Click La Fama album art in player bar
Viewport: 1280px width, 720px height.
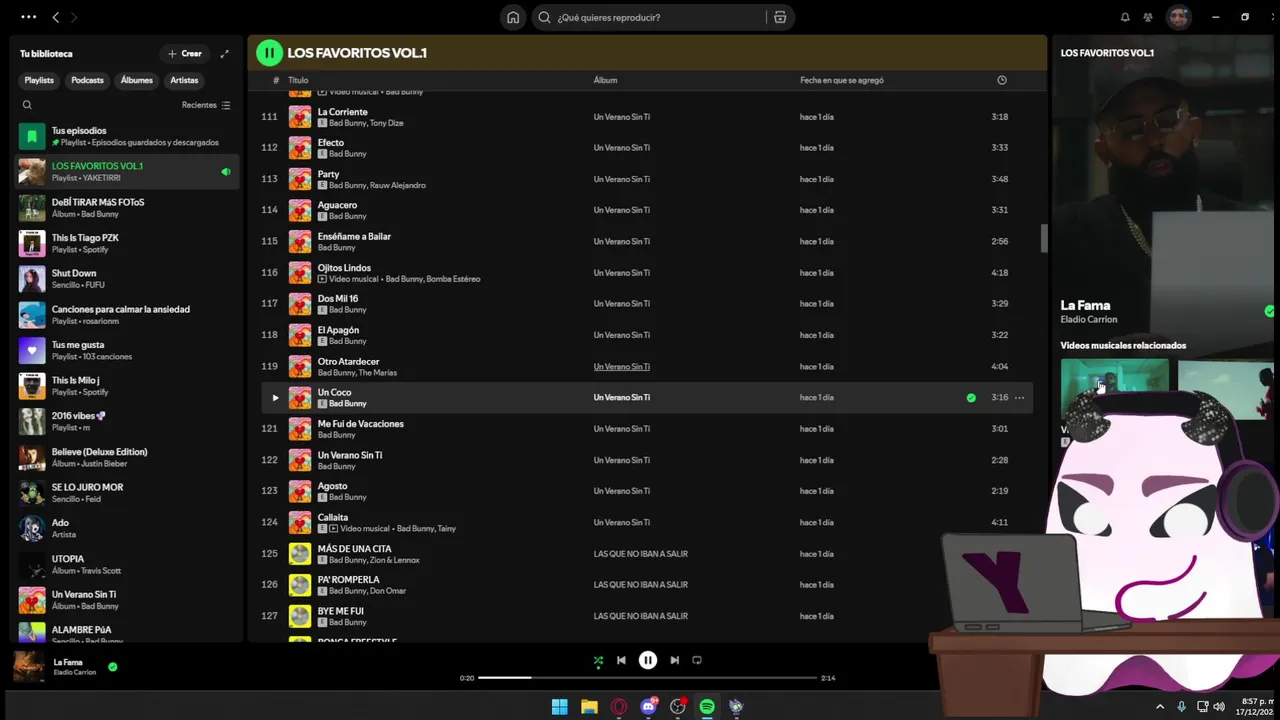(x=29, y=666)
